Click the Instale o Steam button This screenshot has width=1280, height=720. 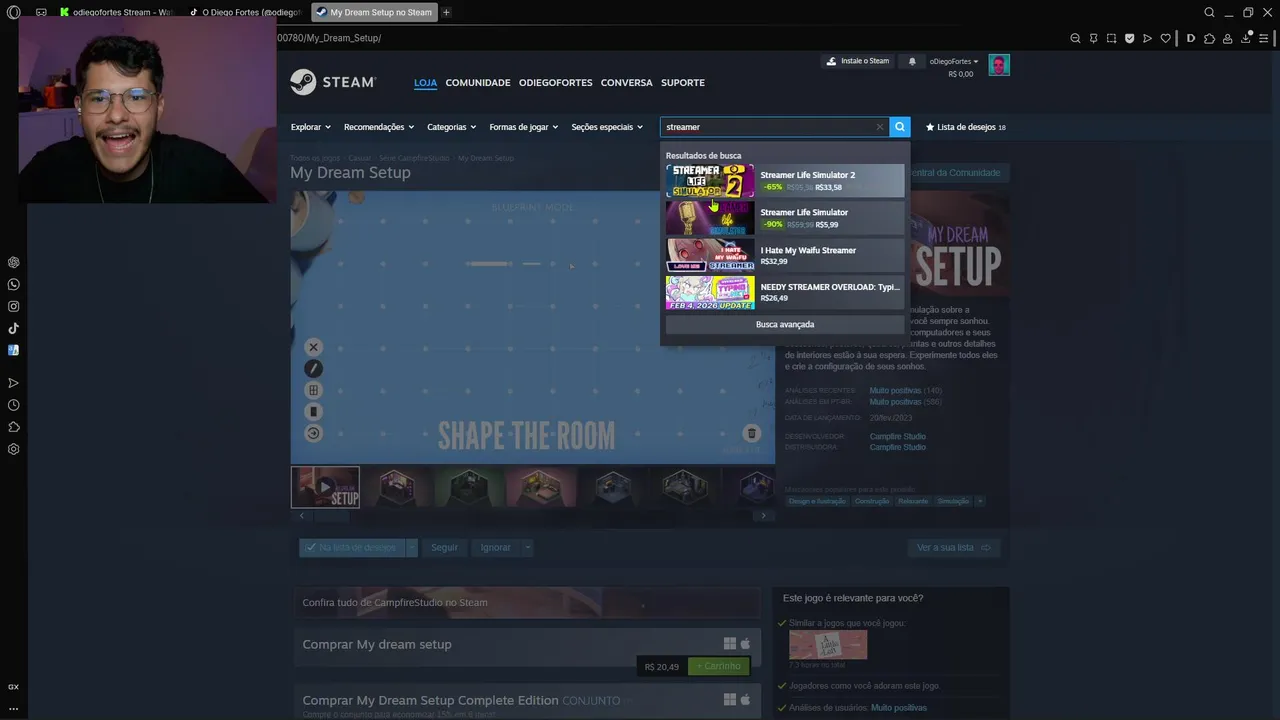[858, 61]
